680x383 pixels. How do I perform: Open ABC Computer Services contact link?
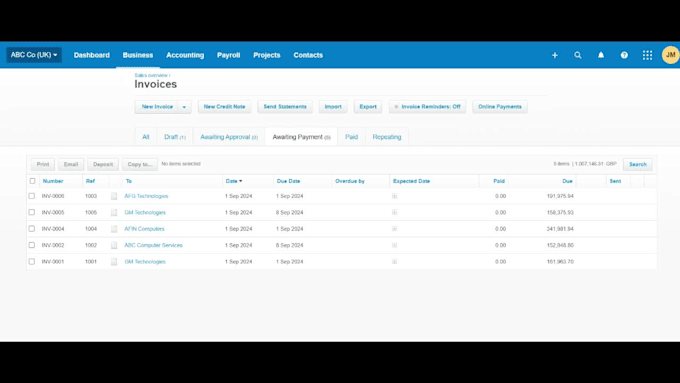(154, 246)
